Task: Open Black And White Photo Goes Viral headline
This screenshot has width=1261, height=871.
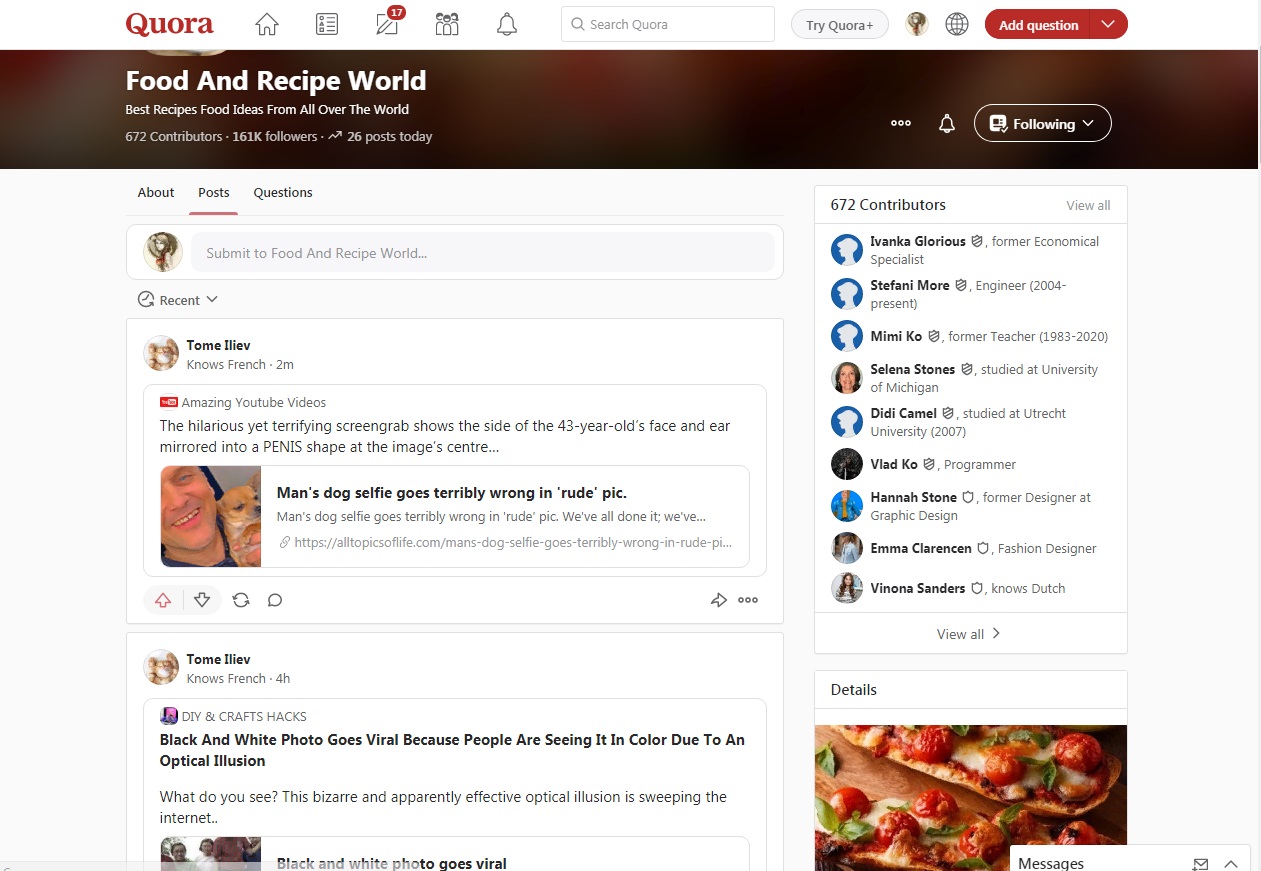Action: pos(452,750)
